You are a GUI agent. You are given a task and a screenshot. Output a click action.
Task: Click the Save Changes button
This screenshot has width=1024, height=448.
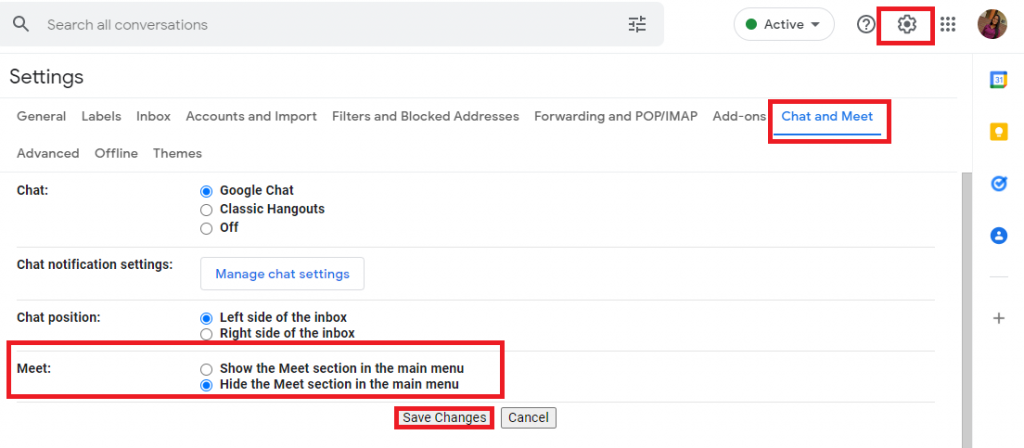[x=444, y=418]
